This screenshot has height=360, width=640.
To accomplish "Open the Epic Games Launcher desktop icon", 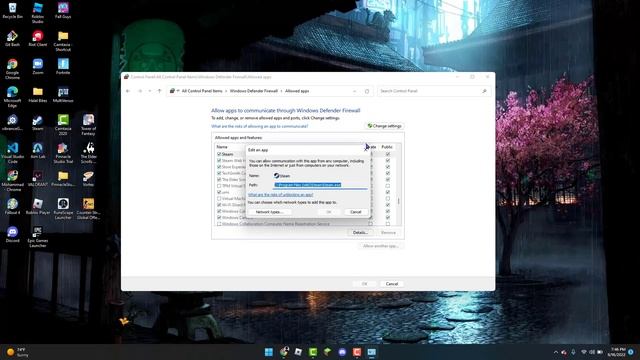I will click(x=38, y=237).
